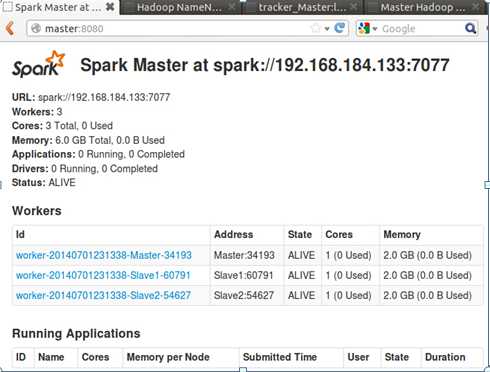The image size is (490, 372).
Task: Switch to the Master Hadoop tab
Action: 423,7
